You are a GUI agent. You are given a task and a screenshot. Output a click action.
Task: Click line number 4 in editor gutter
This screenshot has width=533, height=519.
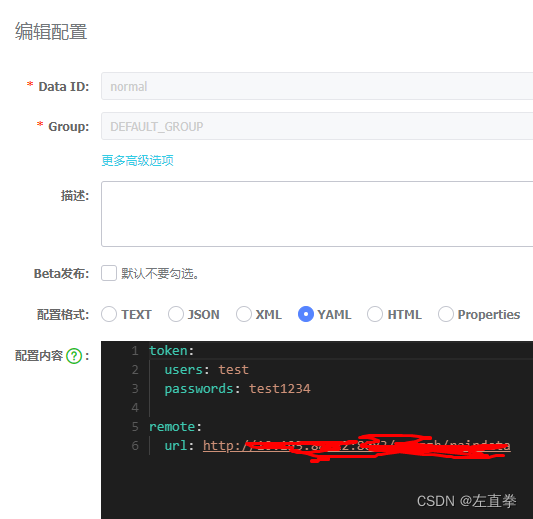pyautogui.click(x=135, y=408)
